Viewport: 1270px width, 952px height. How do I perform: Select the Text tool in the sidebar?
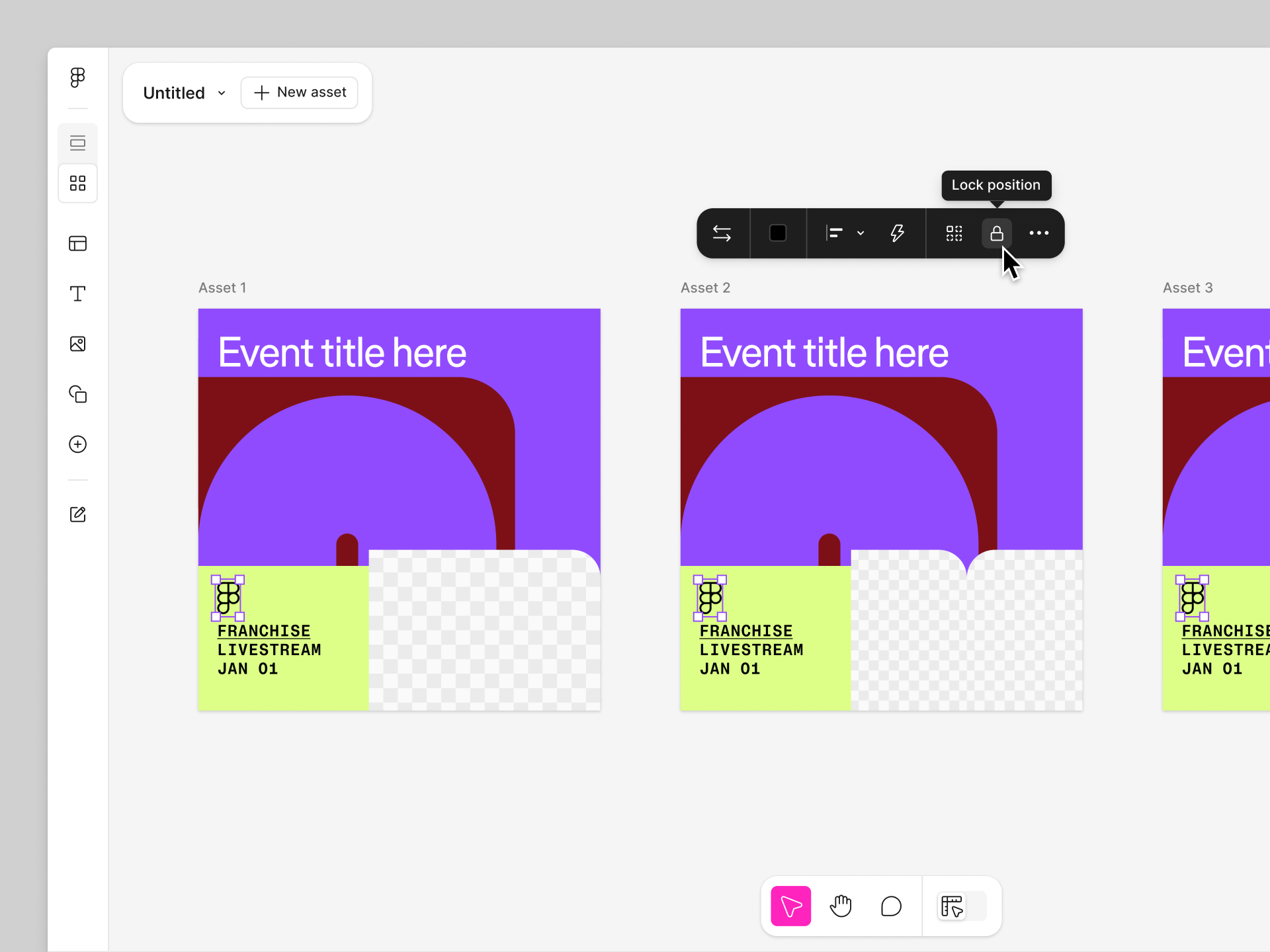tap(77, 294)
